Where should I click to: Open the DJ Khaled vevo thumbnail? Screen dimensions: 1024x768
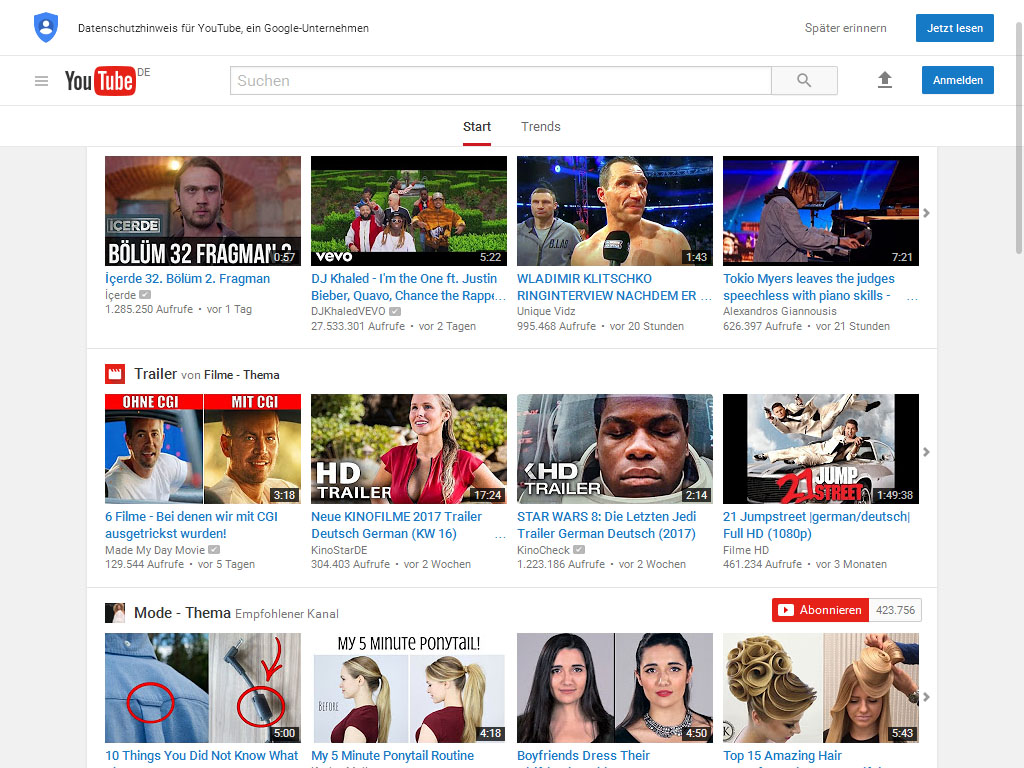click(x=409, y=211)
